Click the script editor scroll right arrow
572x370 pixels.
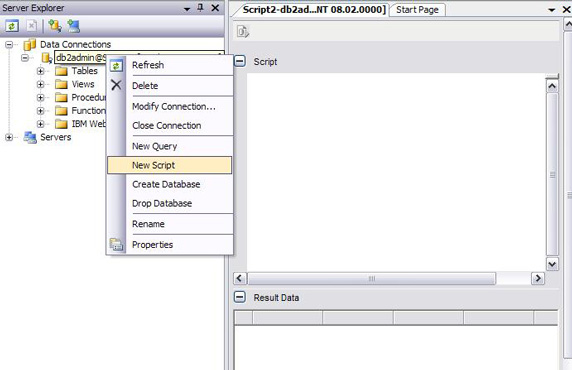pos(538,278)
